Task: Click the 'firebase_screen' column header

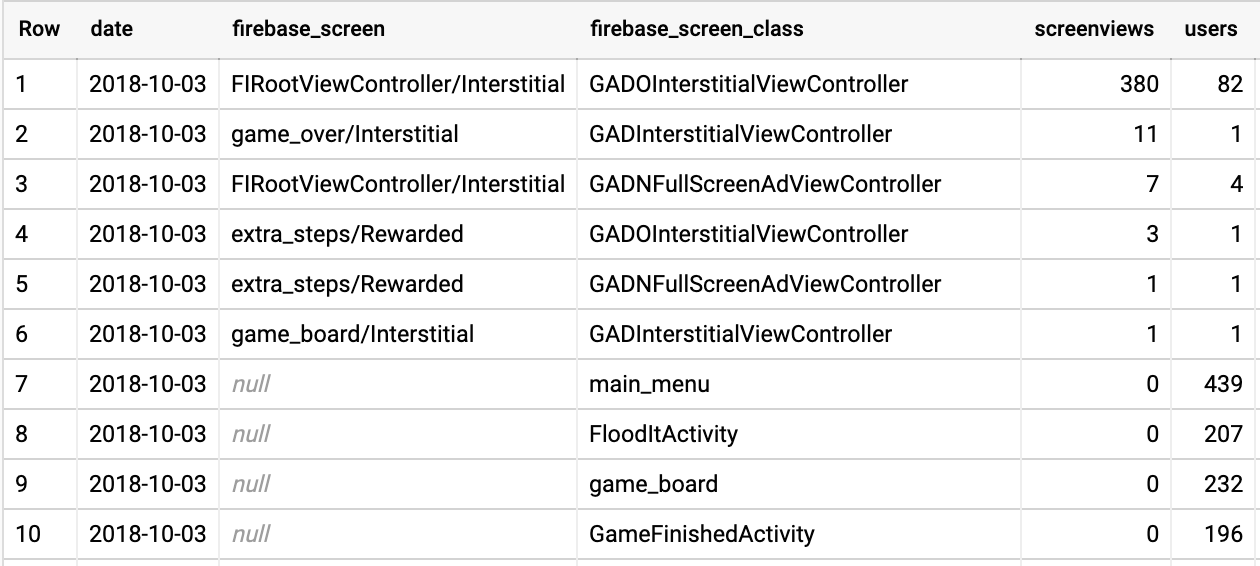Action: pos(307,29)
